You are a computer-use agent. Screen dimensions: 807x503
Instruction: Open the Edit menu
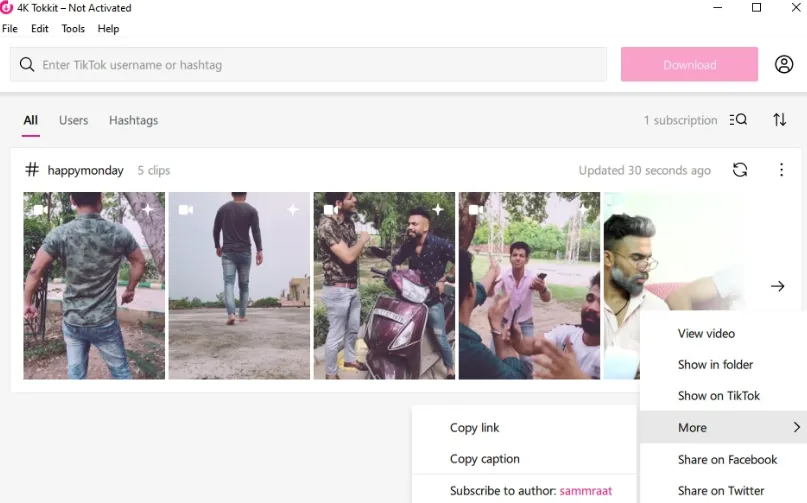tap(40, 29)
